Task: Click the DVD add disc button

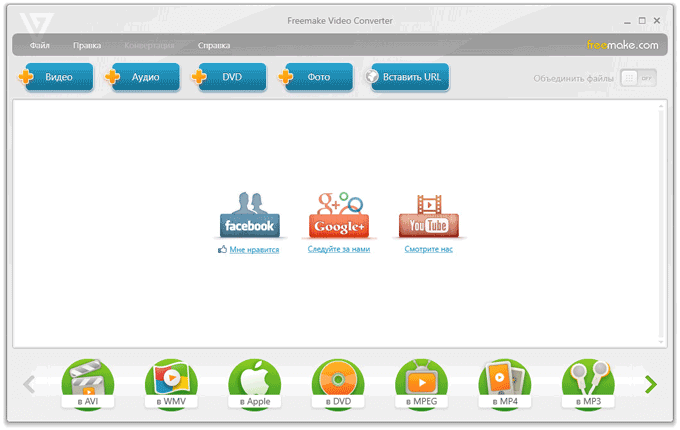Action: 231,78
